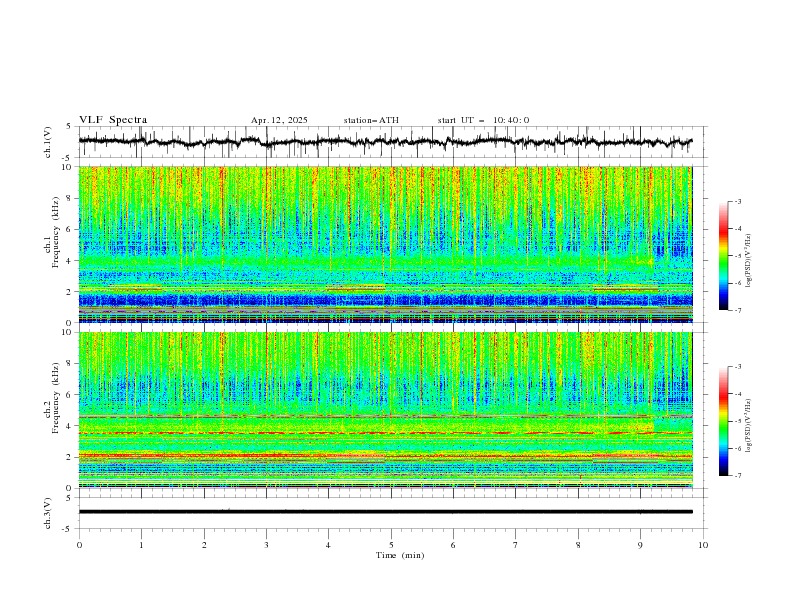Click the ch.1 spectrogram panel
This screenshot has height=612, width=792.
coord(386,244)
